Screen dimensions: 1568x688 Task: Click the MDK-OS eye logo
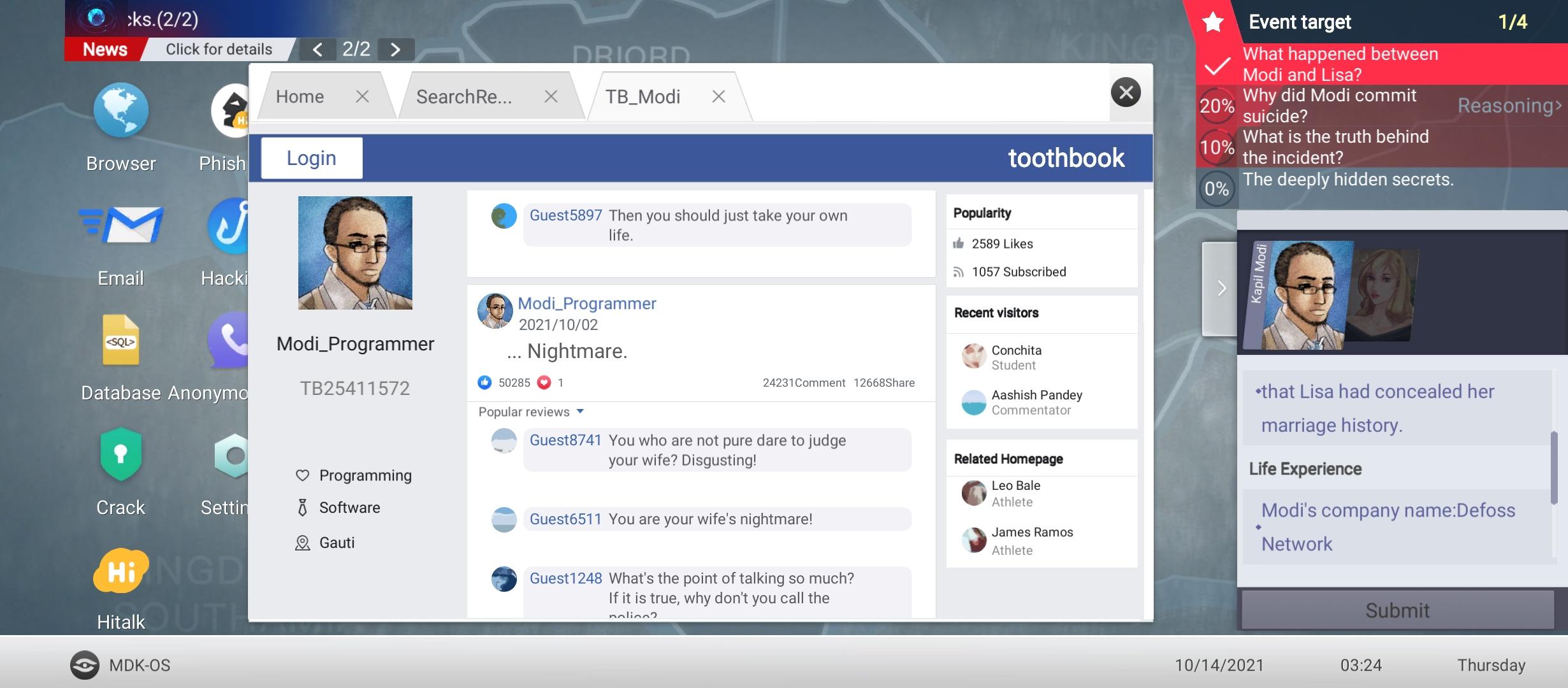tap(84, 665)
